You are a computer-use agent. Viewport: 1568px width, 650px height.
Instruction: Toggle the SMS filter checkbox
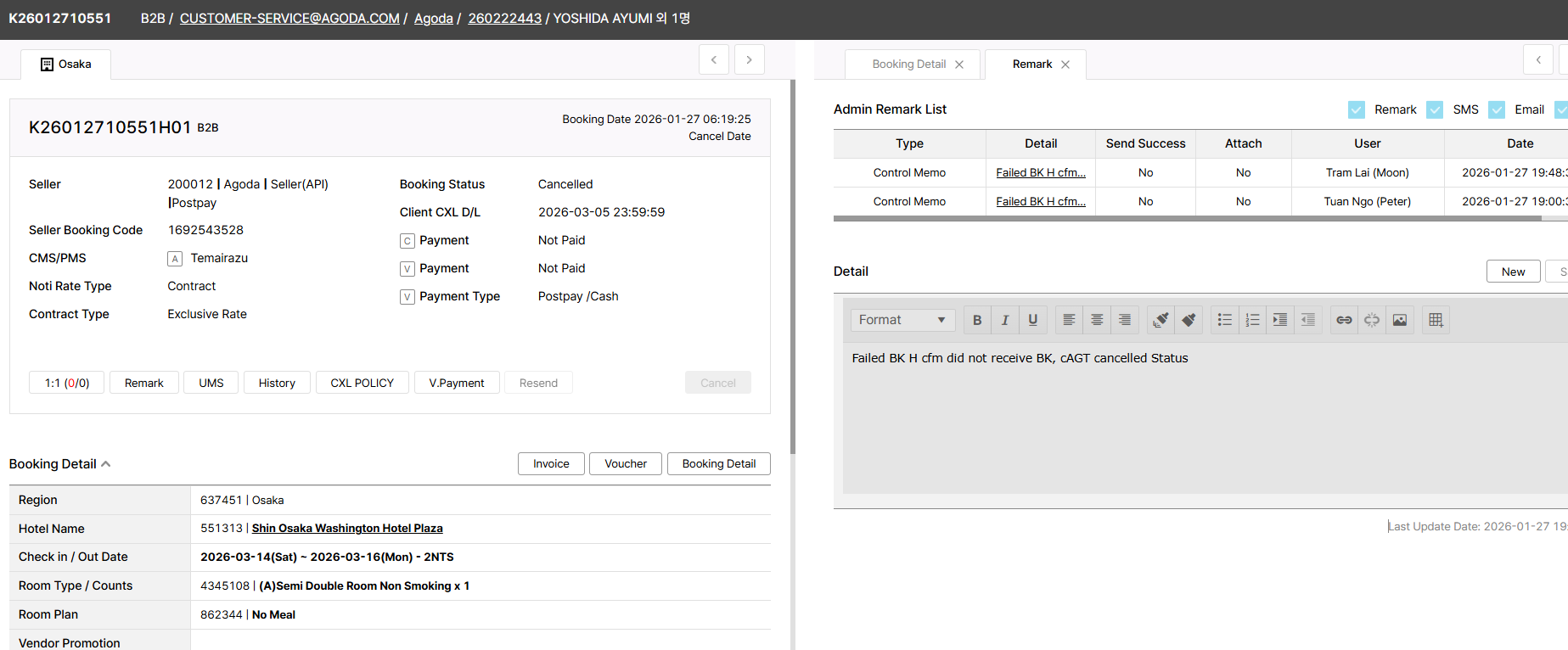tap(1435, 109)
